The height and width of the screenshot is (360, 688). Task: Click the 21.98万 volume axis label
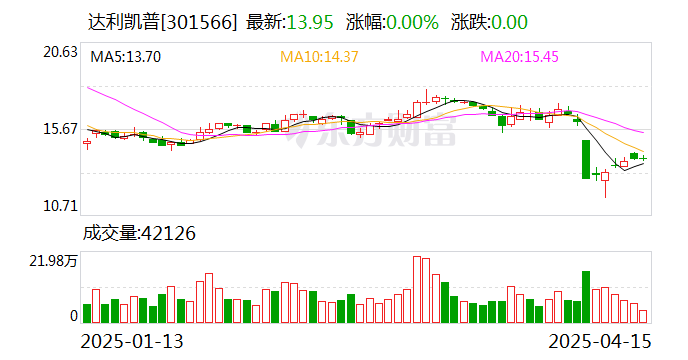53,261
